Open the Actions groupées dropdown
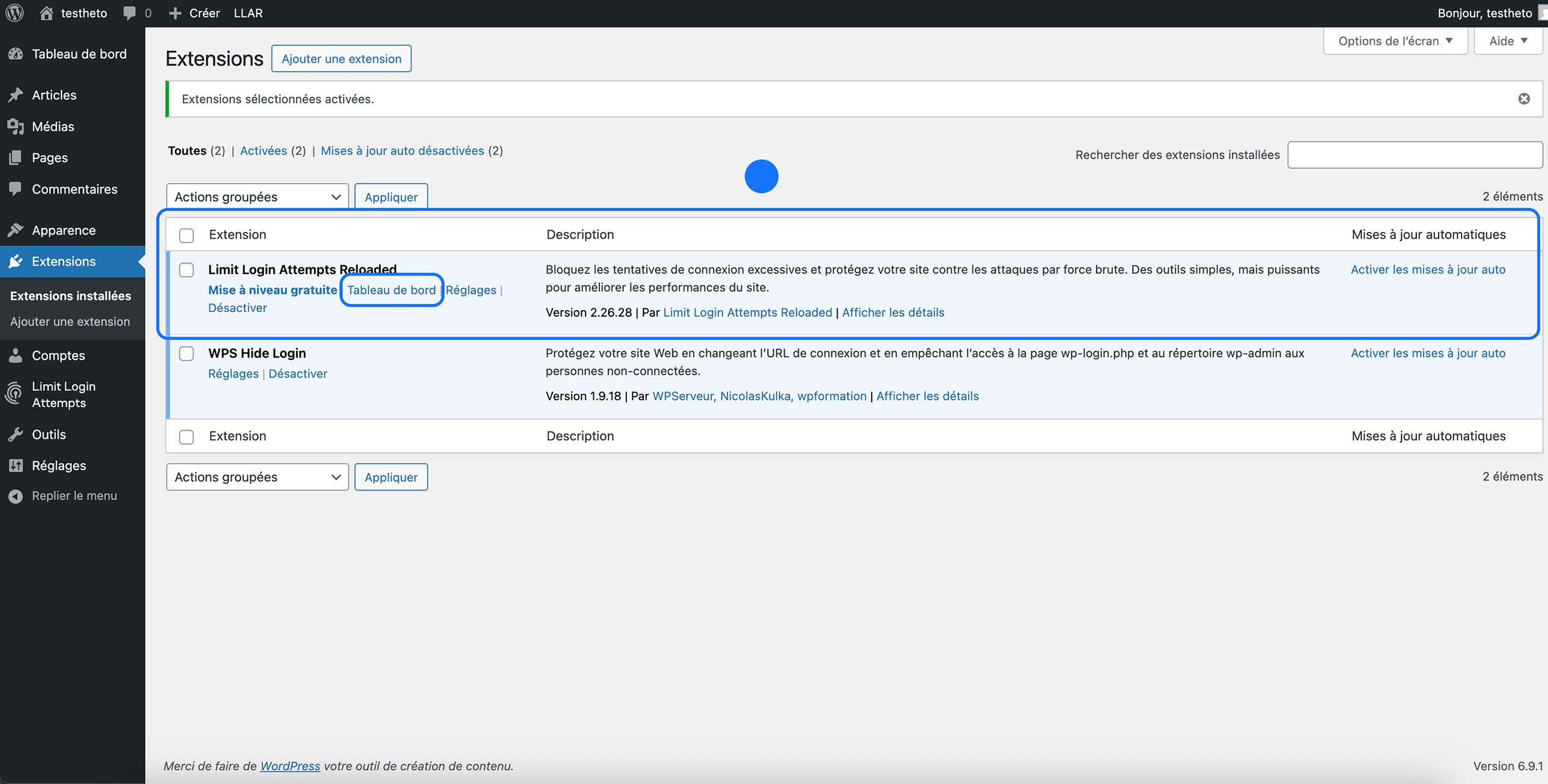 coord(256,196)
